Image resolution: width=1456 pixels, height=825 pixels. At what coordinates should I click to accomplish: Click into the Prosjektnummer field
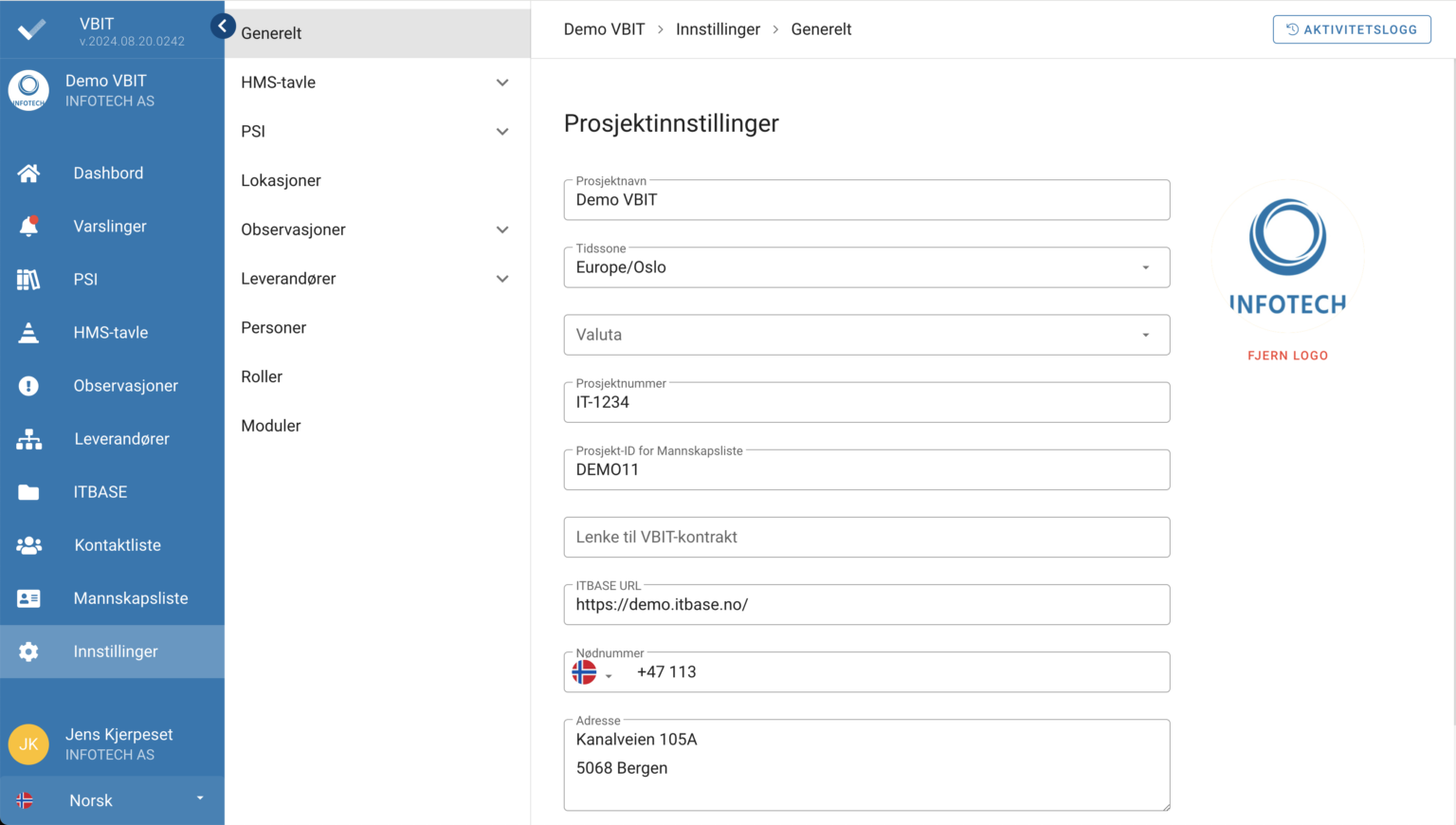865,403
